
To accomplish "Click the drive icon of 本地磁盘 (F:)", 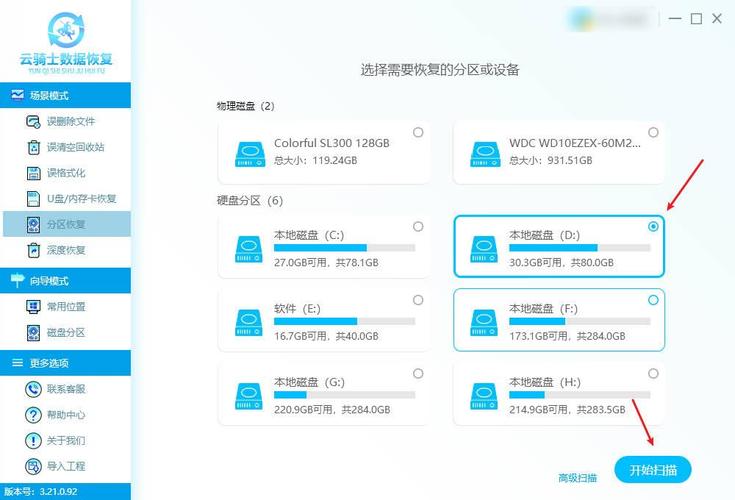I will 484,322.
